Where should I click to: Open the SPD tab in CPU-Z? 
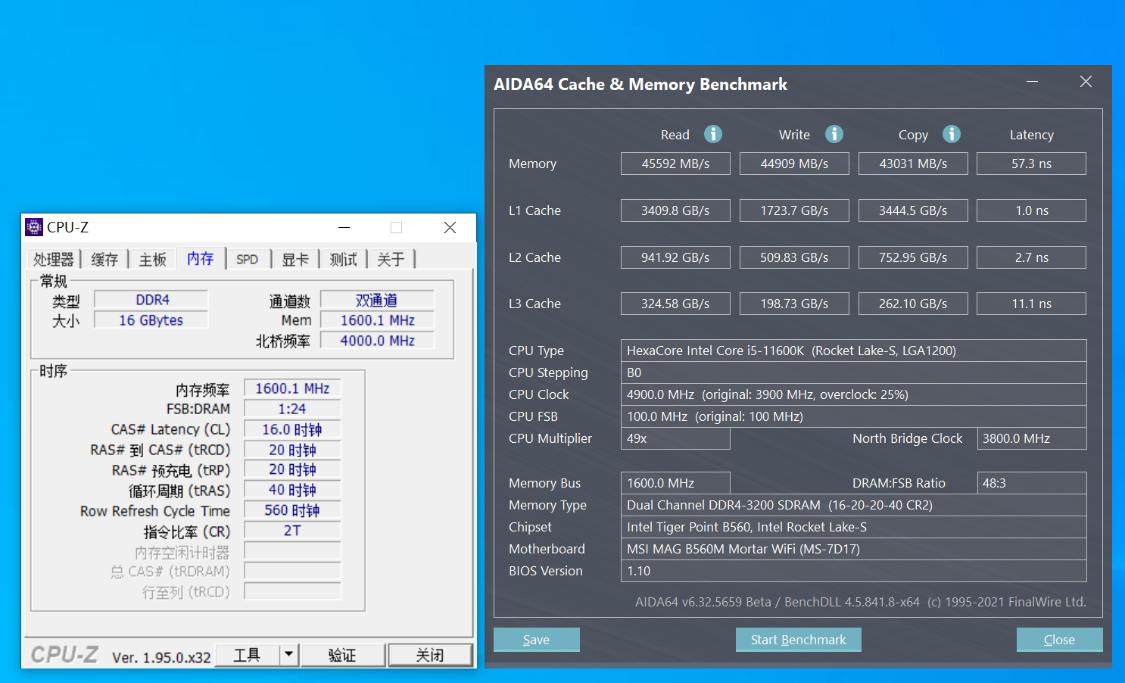click(x=247, y=258)
